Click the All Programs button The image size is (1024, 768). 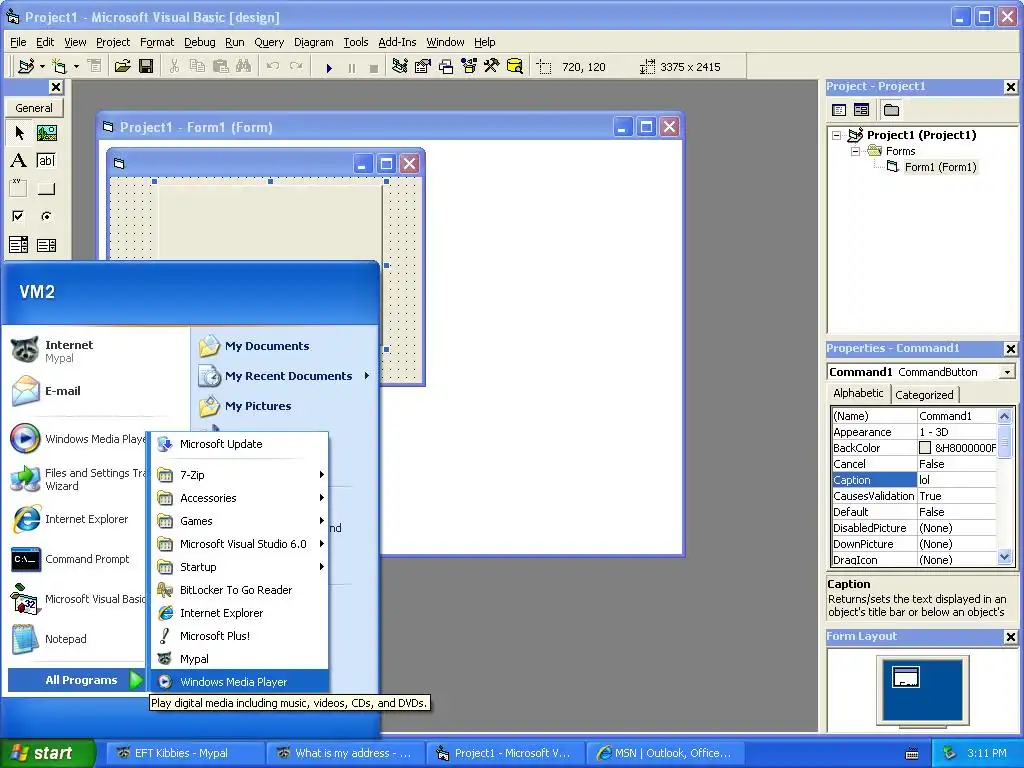click(75, 680)
